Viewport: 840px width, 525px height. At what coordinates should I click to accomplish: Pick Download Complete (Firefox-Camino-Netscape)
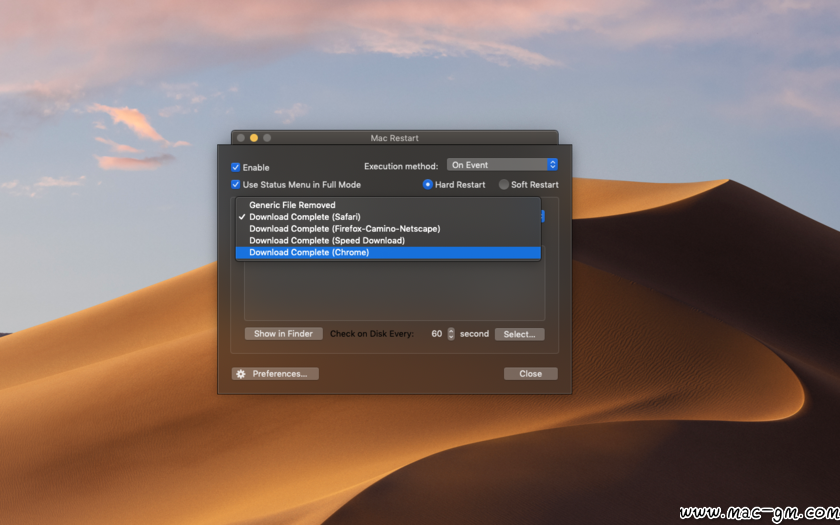pyautogui.click(x=388, y=228)
